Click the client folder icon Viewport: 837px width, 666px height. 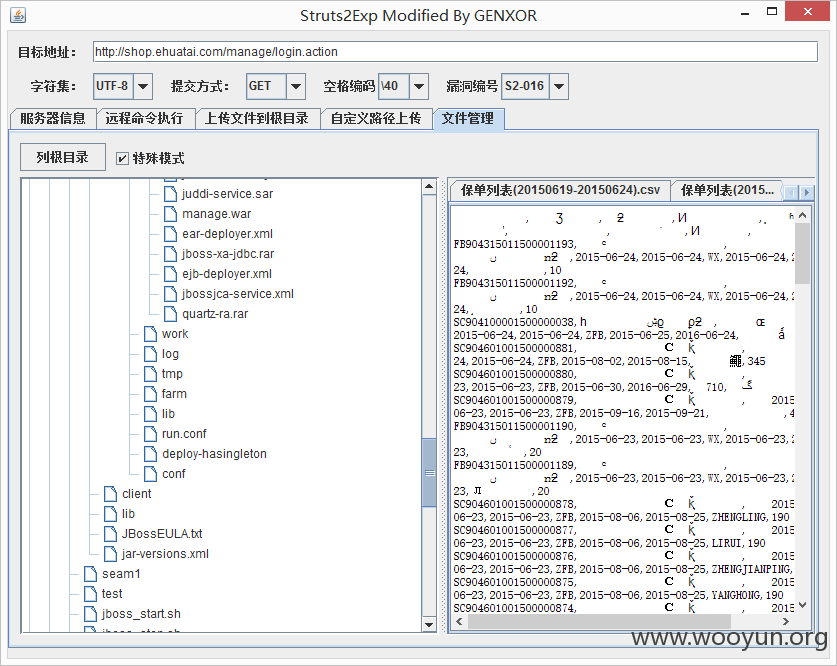coord(110,494)
